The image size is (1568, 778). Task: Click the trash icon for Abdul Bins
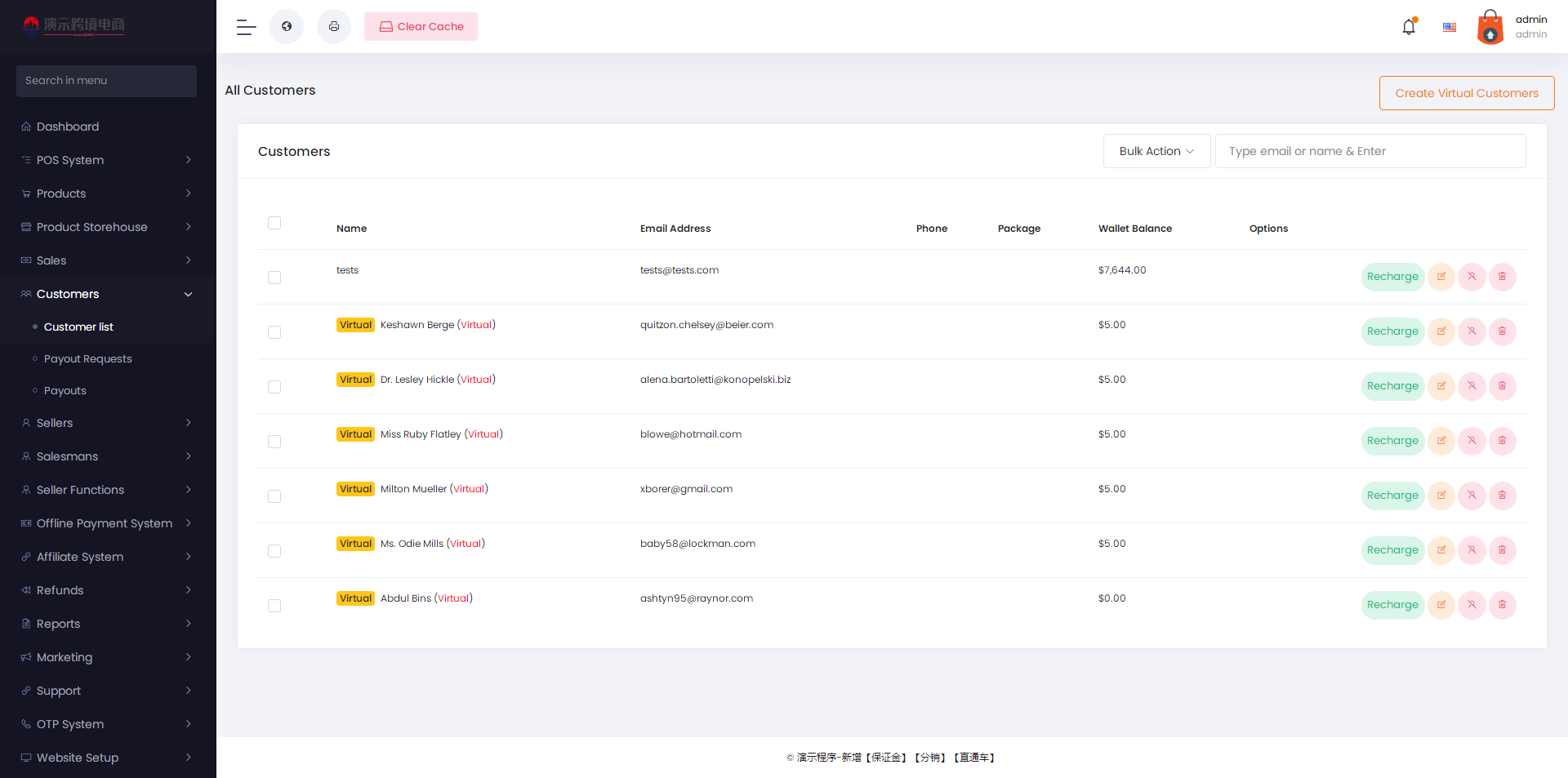[1502, 605]
